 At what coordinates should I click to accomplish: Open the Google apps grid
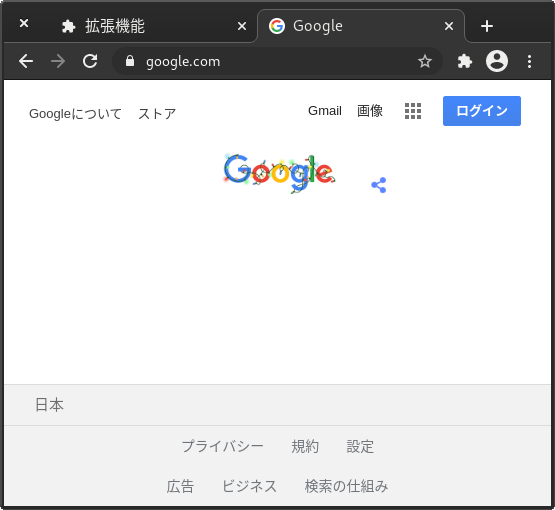(x=413, y=111)
